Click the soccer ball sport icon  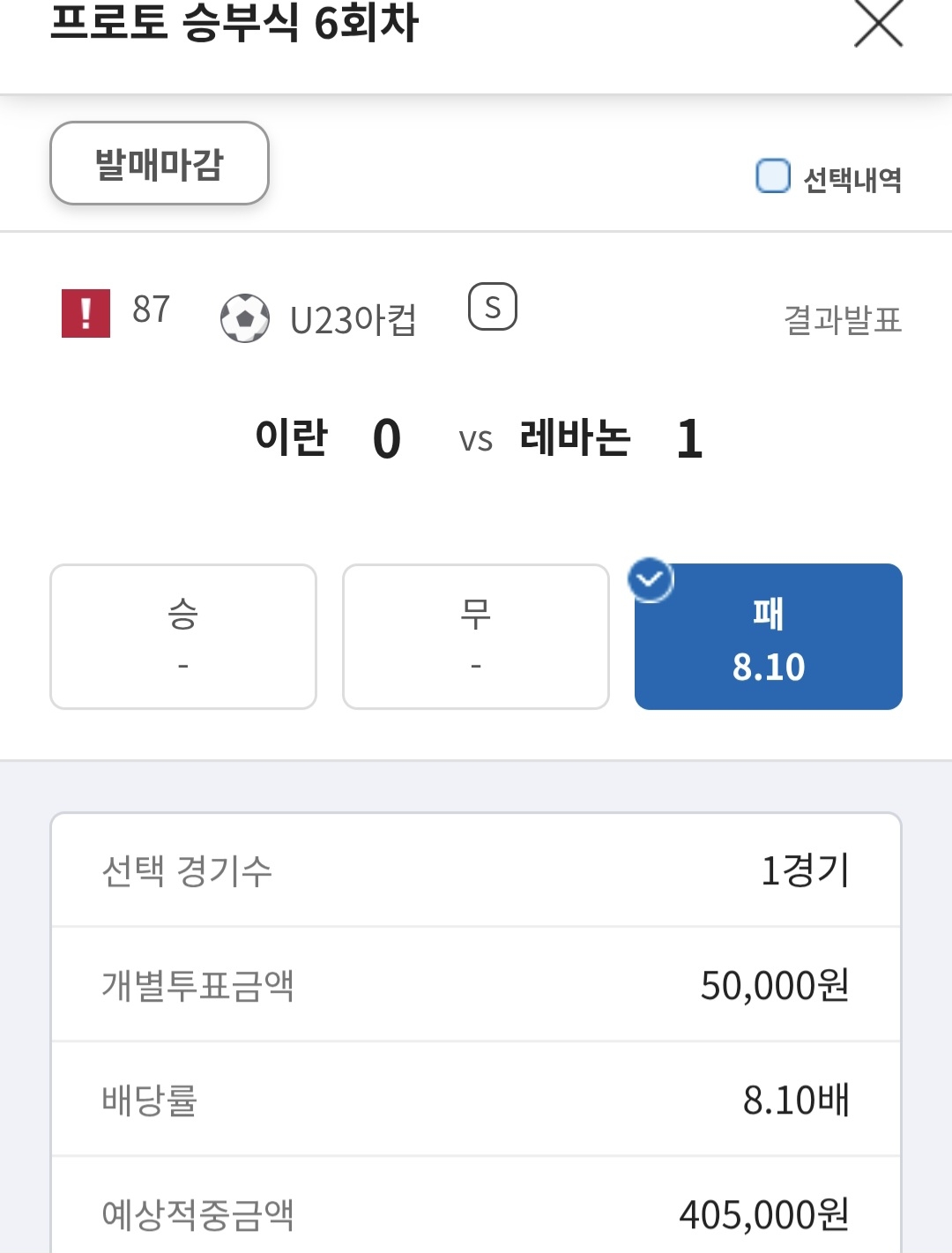244,317
